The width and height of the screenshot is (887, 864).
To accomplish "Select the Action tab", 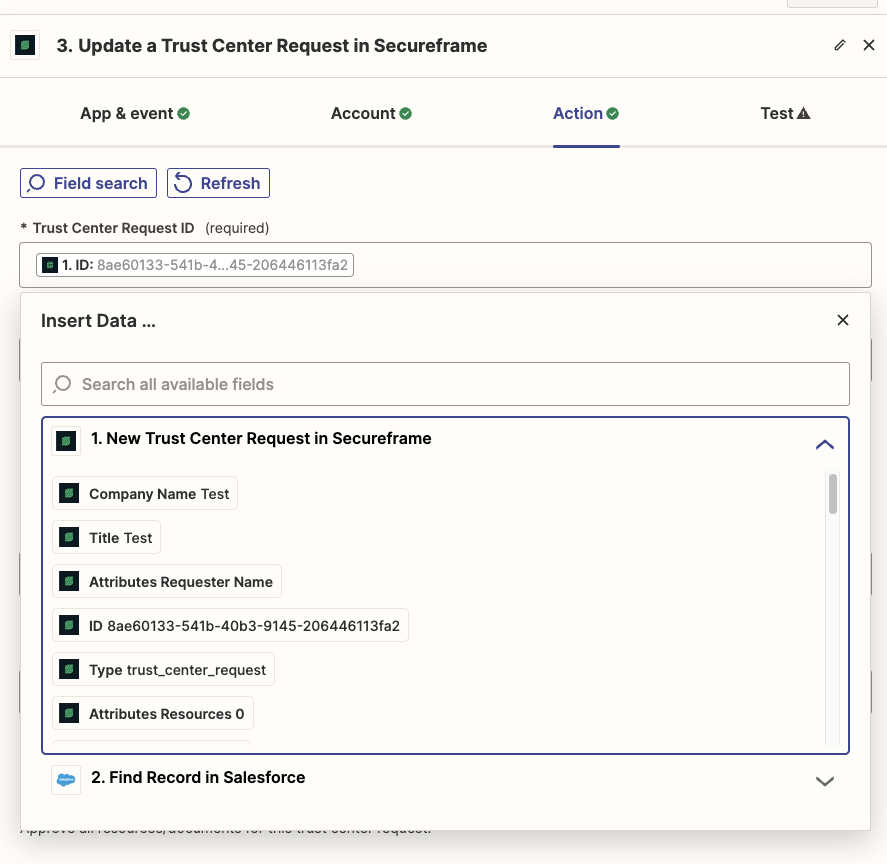I will click(x=586, y=114).
